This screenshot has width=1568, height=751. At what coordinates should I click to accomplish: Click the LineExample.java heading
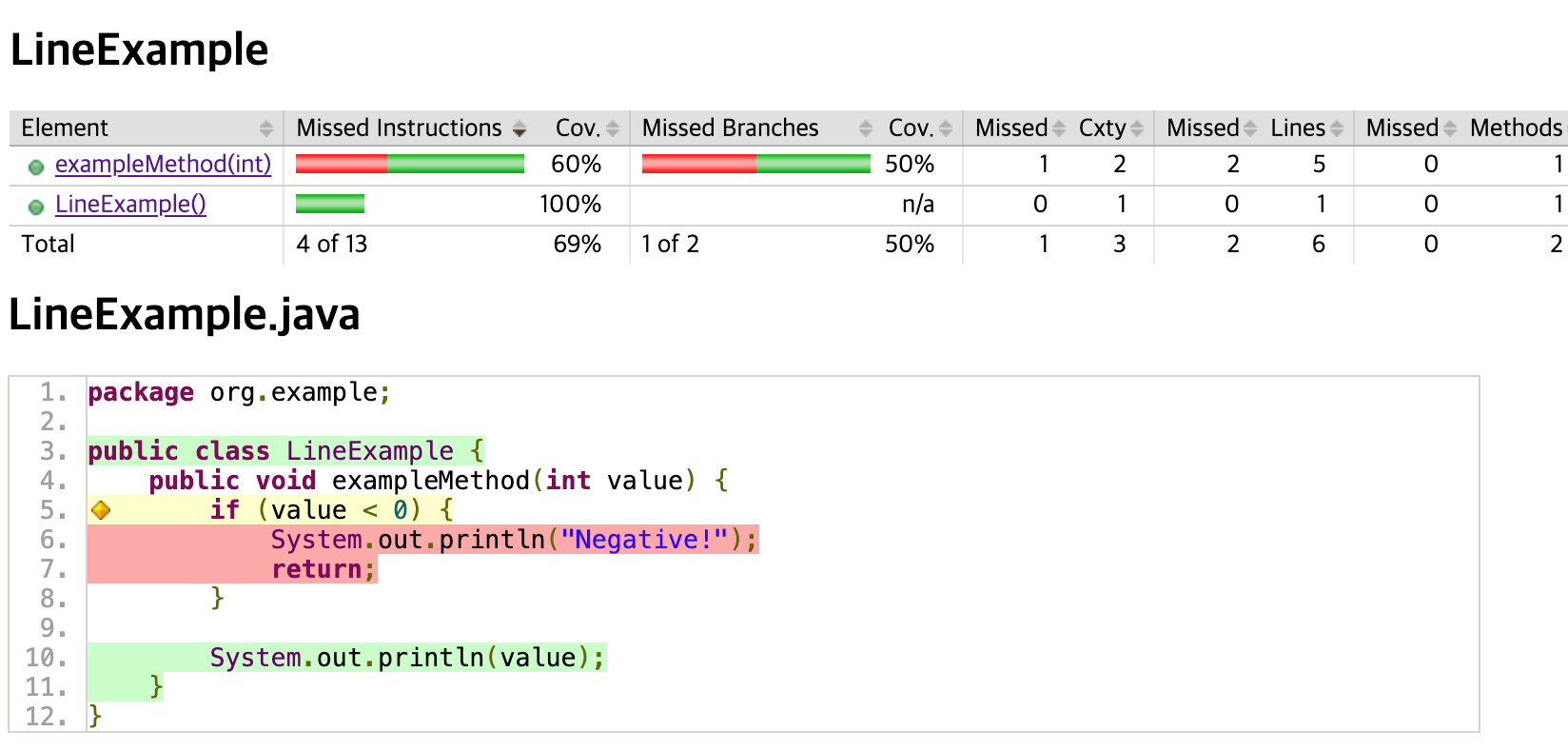[x=185, y=314]
